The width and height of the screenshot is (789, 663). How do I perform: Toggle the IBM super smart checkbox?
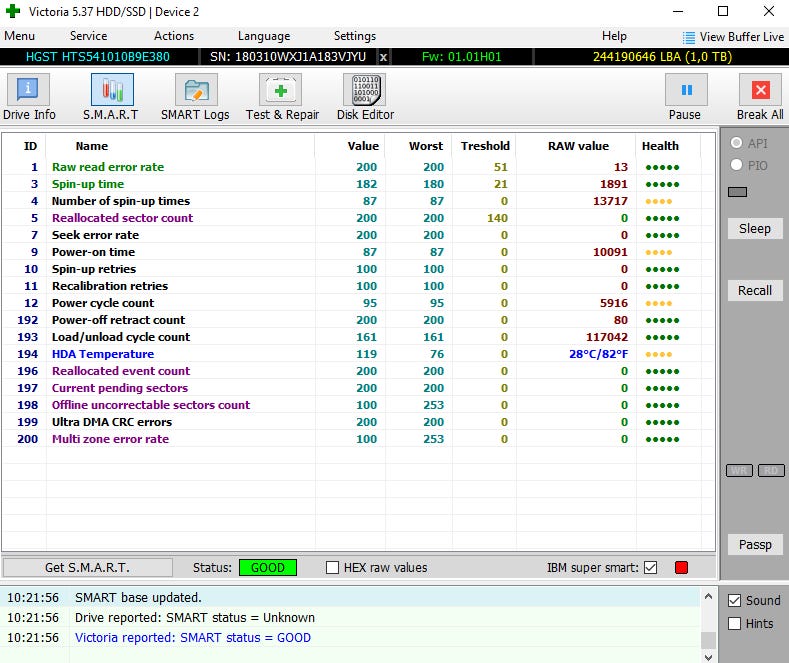pyautogui.click(x=651, y=568)
